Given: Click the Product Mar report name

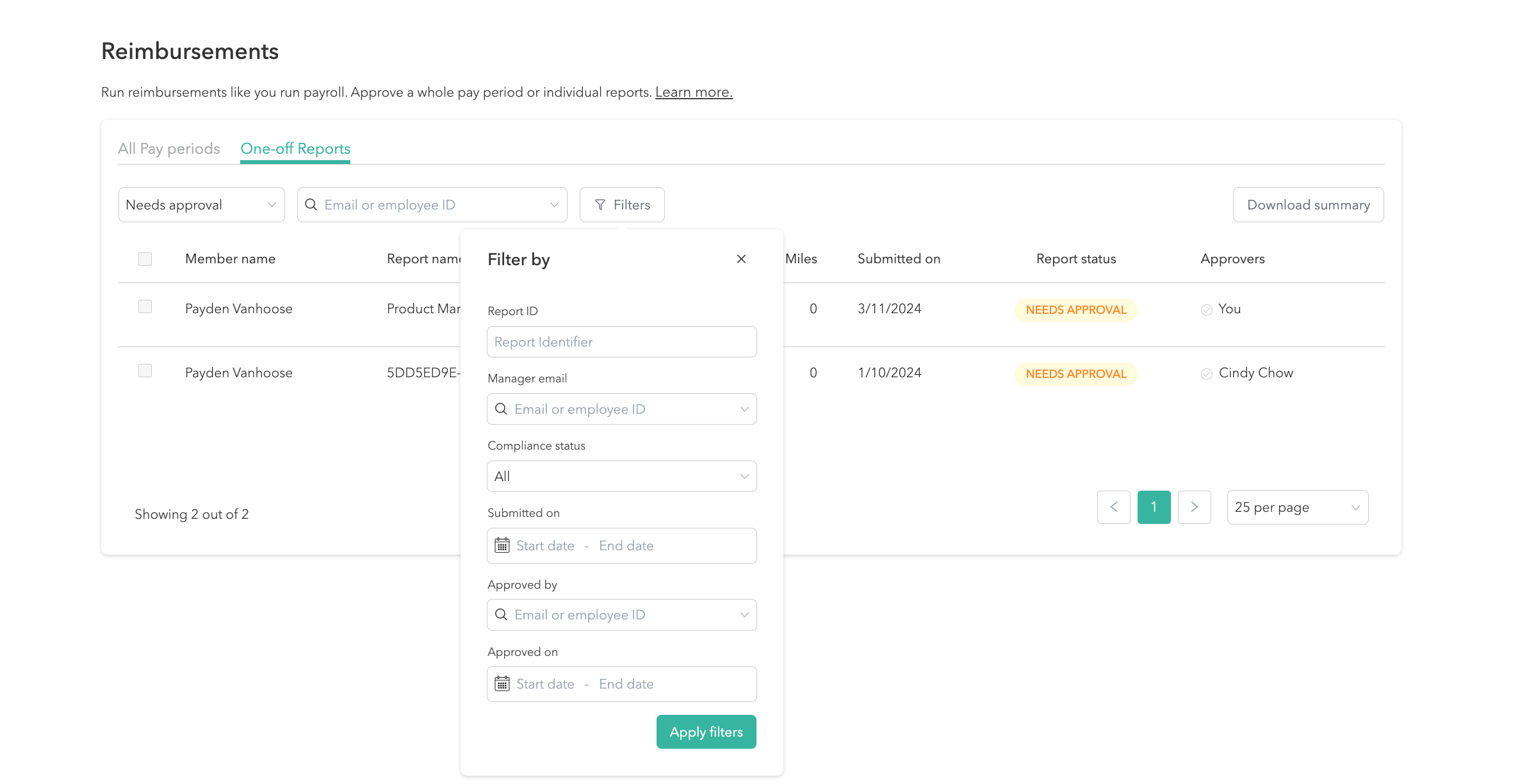Looking at the screenshot, I should [423, 309].
